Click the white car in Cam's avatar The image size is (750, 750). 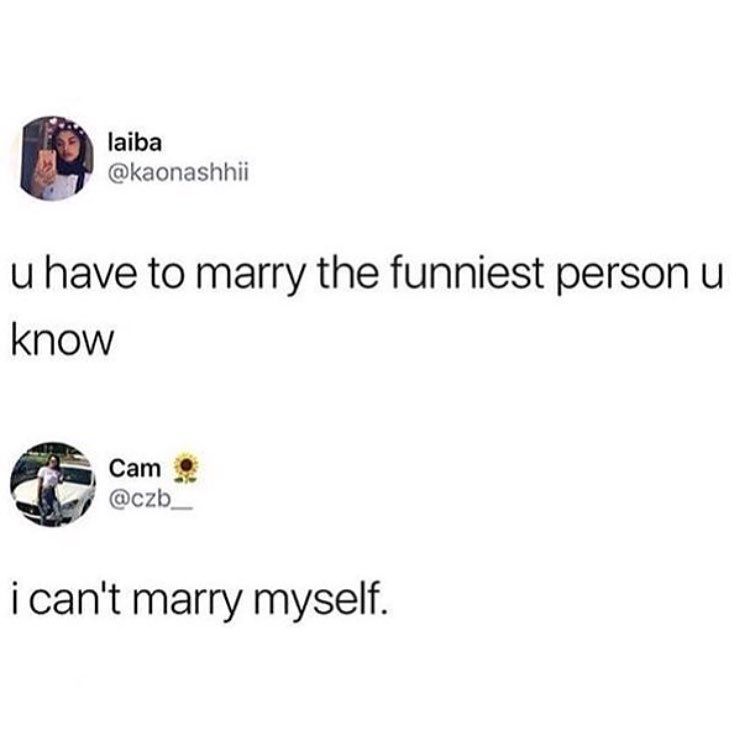pyautogui.click(x=53, y=495)
